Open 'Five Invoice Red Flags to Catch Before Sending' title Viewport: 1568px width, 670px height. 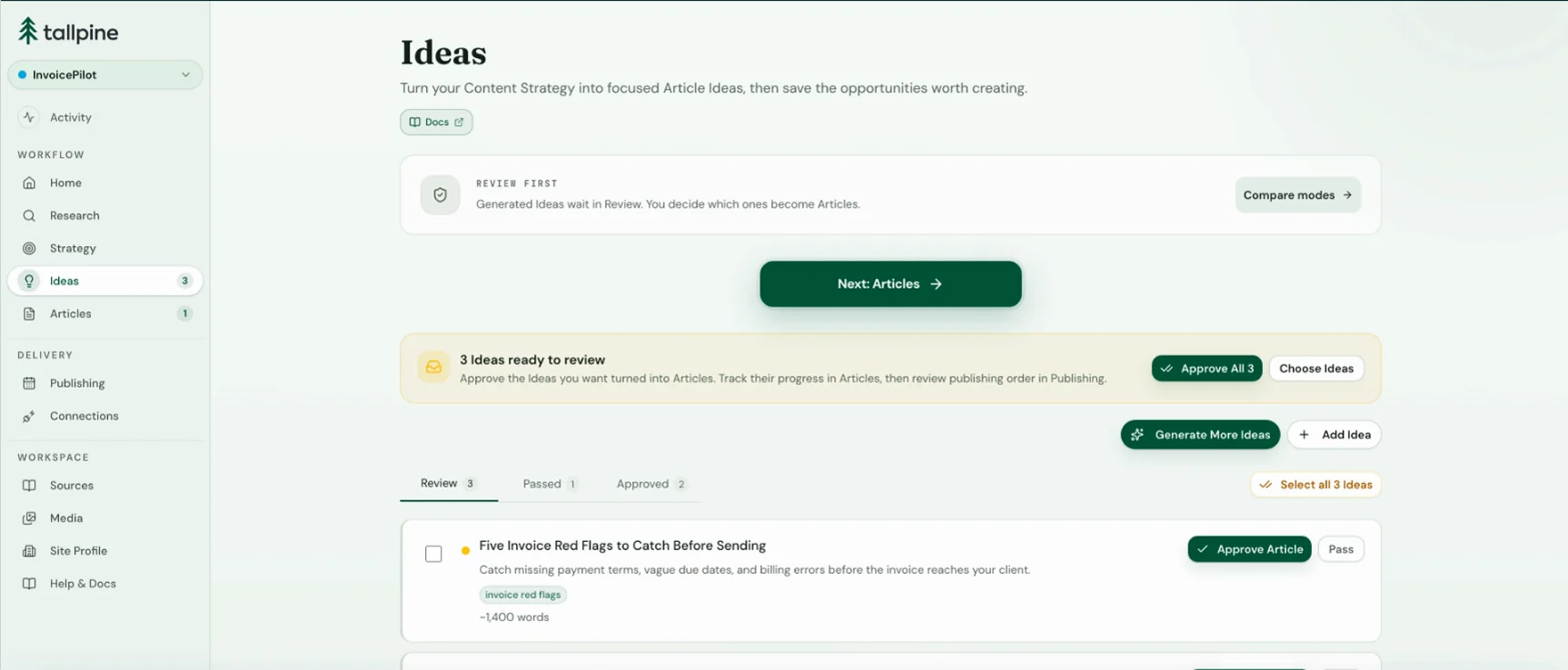[x=622, y=546]
